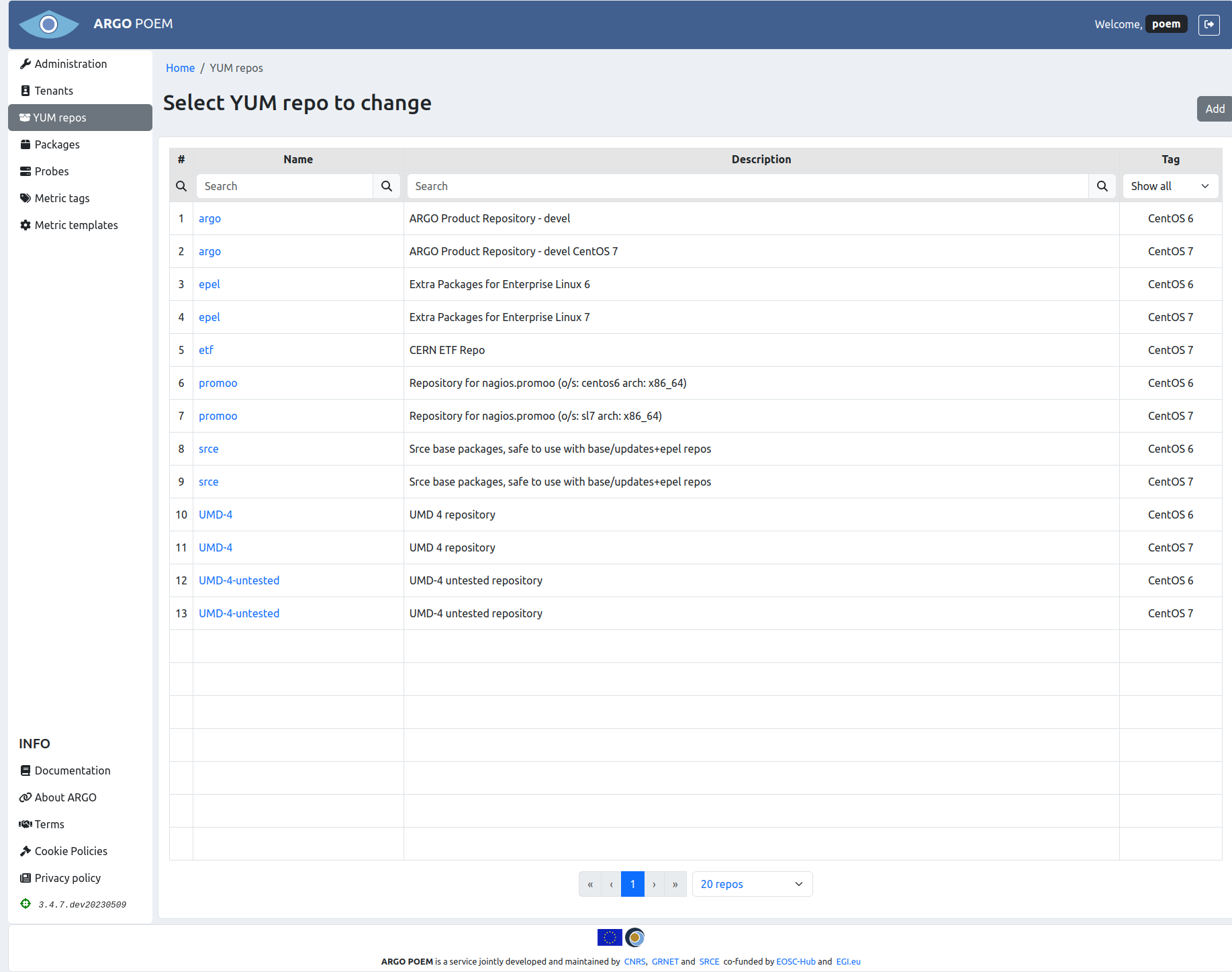1232x972 pixels.
Task: Click the Home breadcrumb link
Action: (x=180, y=68)
